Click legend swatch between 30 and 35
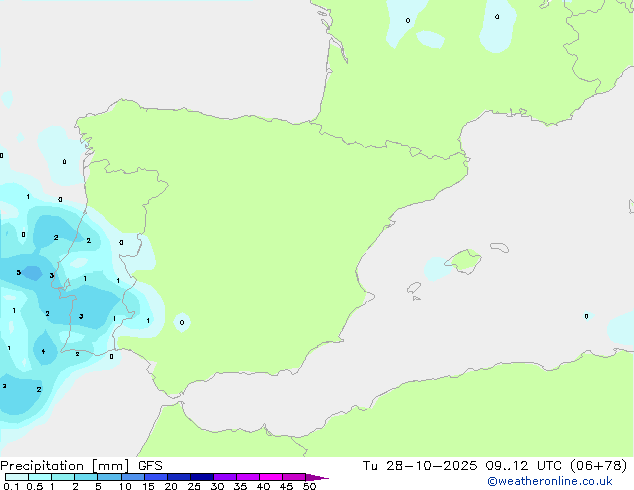This screenshot has width=634, height=490. (225, 477)
